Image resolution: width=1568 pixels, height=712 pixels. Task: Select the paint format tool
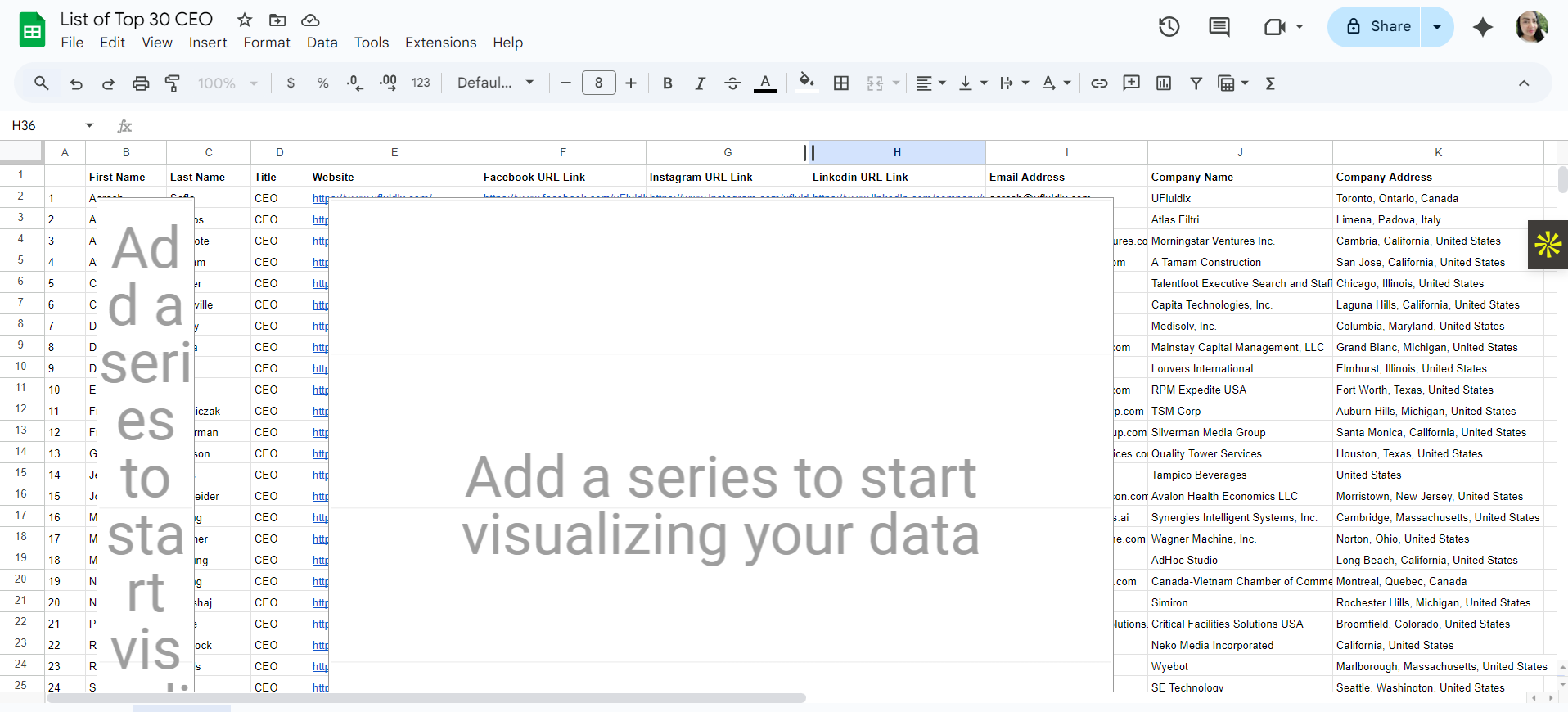pyautogui.click(x=173, y=83)
